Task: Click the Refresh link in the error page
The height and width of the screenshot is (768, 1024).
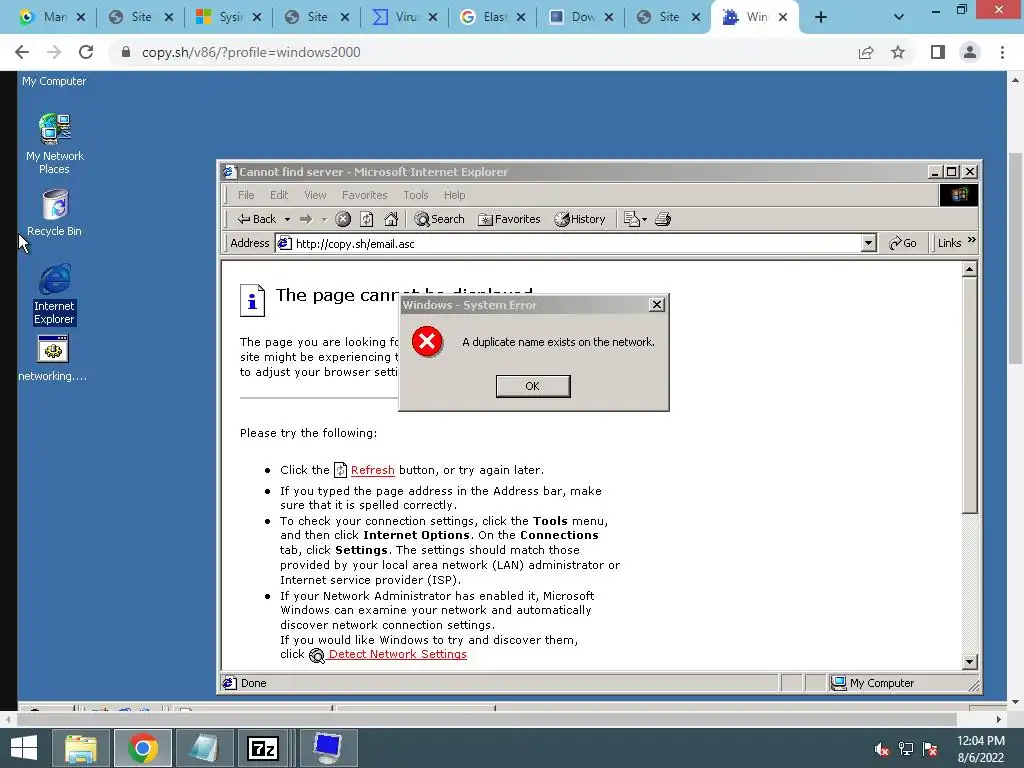Action: (372, 470)
